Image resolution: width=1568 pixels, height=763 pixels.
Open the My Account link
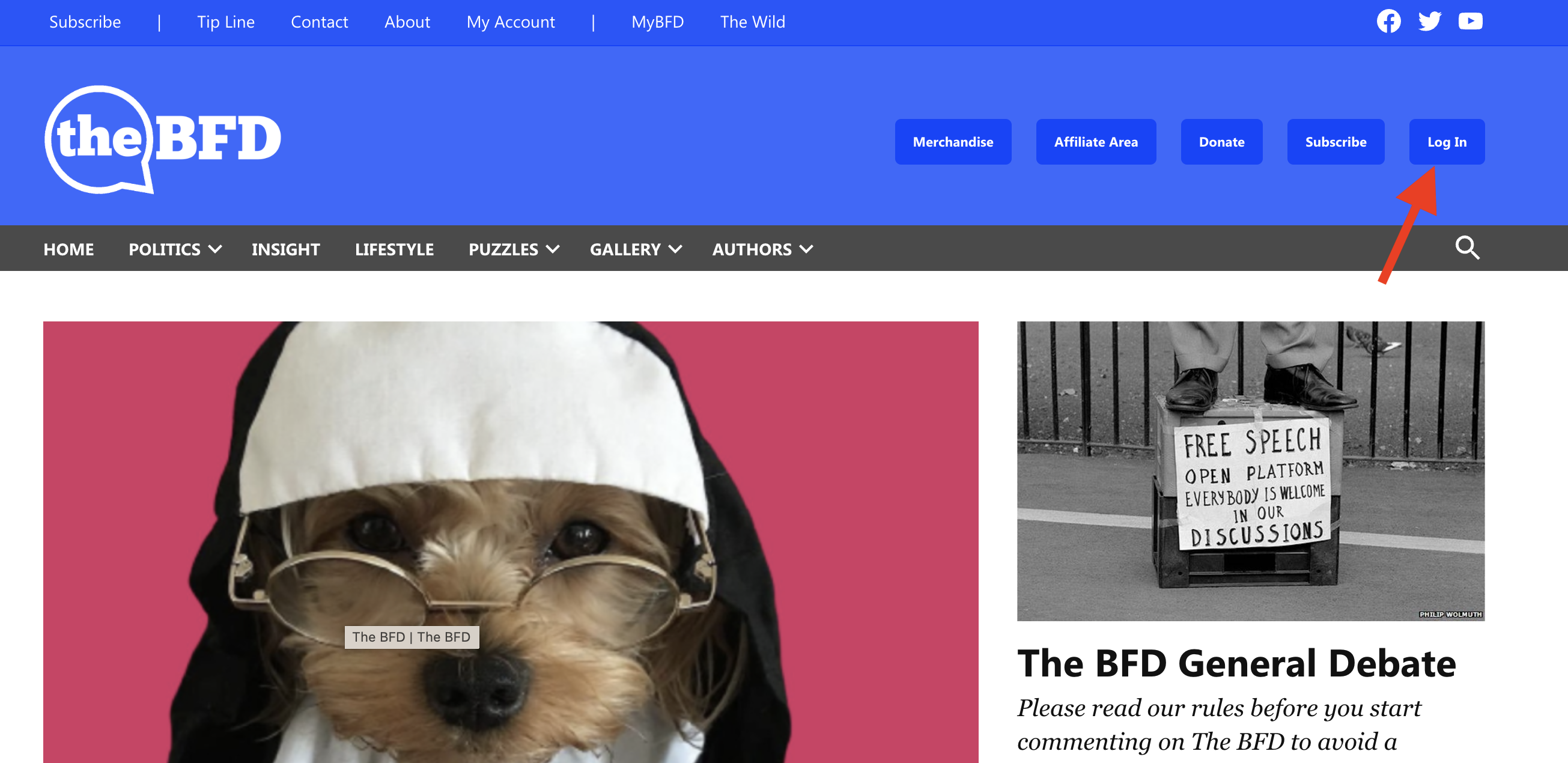[510, 22]
